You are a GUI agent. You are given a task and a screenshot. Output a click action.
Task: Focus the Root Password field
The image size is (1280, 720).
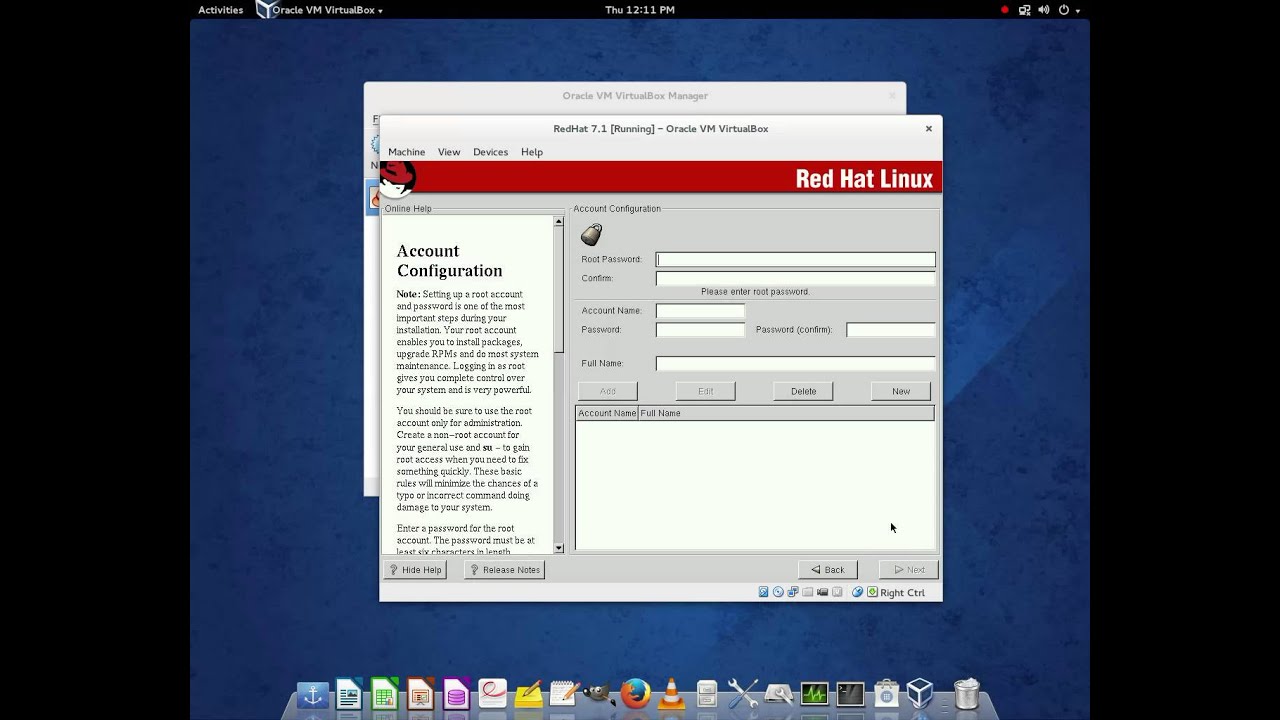pos(796,260)
